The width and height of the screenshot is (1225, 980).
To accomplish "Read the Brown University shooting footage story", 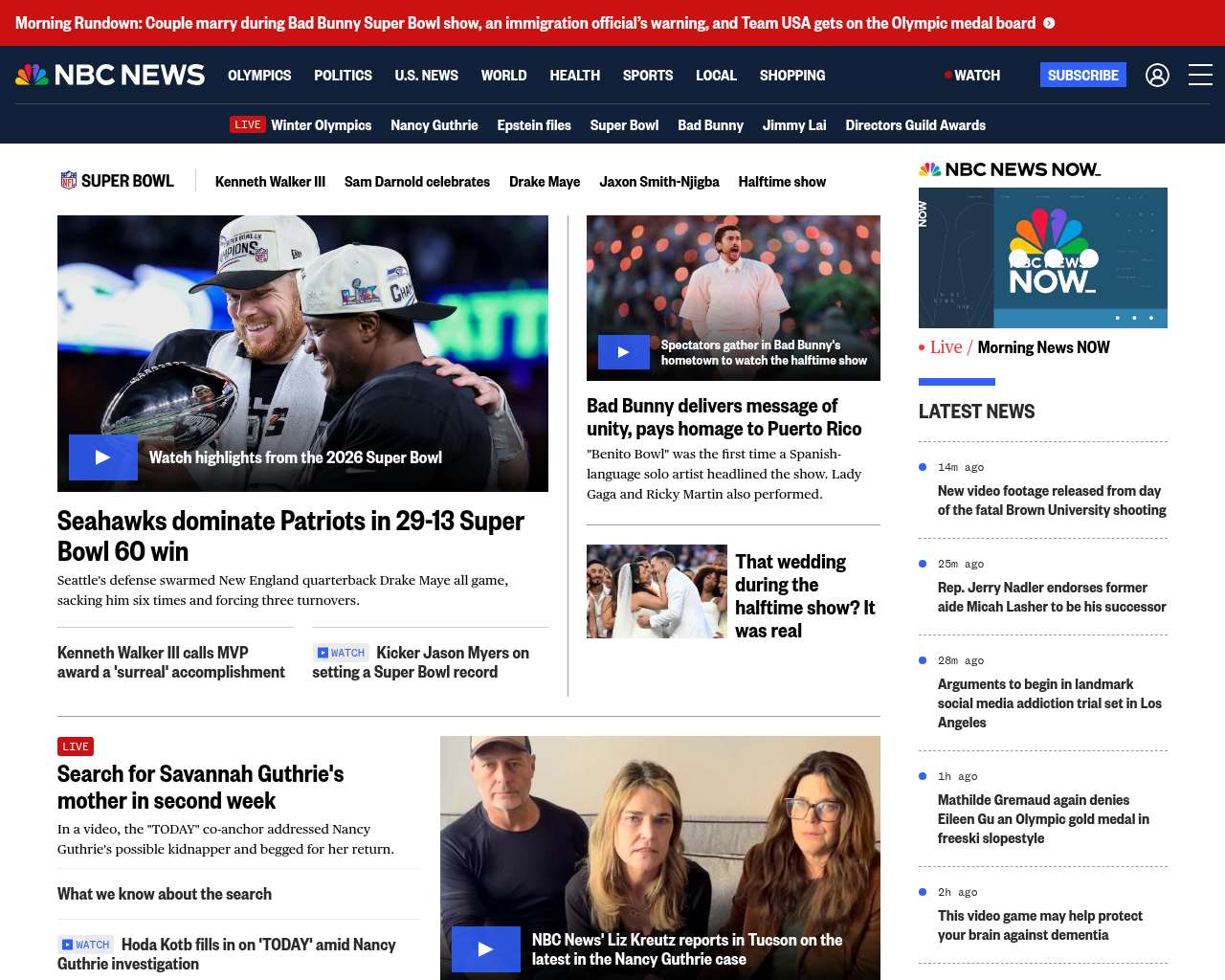I will [1051, 501].
